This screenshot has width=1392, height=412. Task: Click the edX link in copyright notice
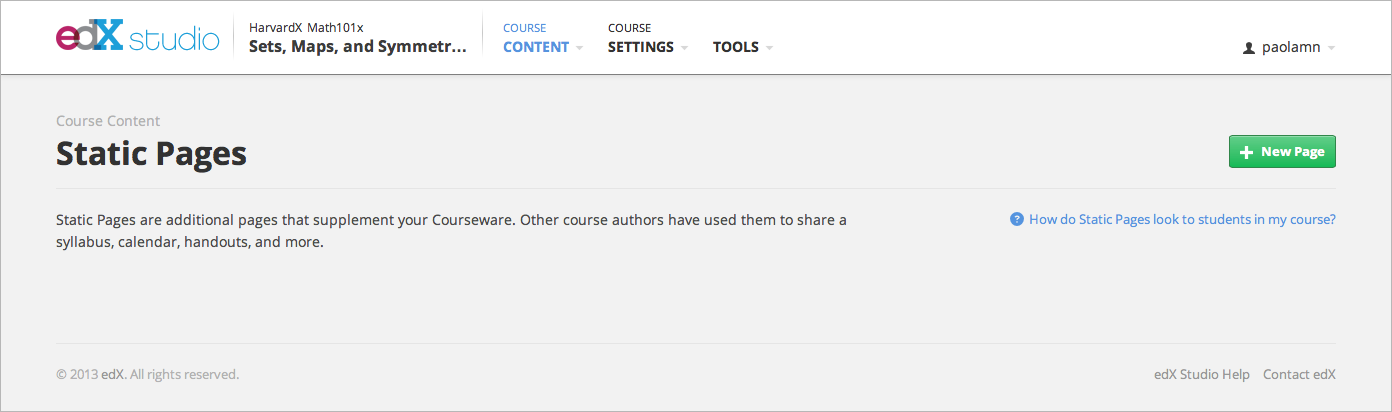[x=113, y=374]
